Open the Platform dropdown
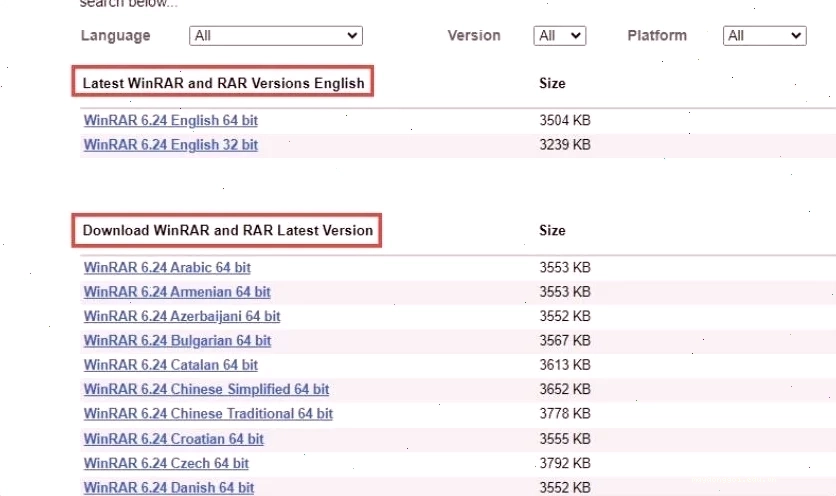This screenshot has width=836, height=496. click(765, 36)
